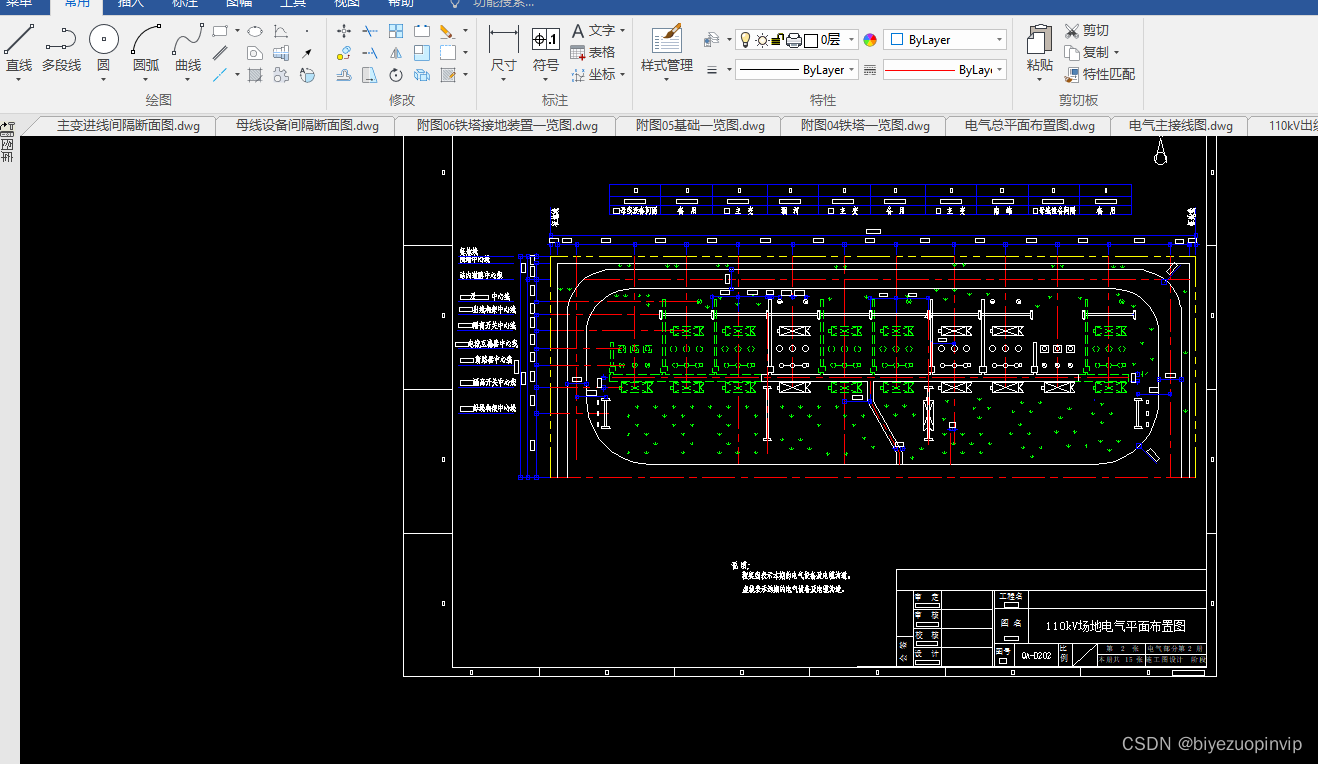Screen dimensions: 1318x764
Task: Click the array grid modify tool
Action: [x=396, y=31]
